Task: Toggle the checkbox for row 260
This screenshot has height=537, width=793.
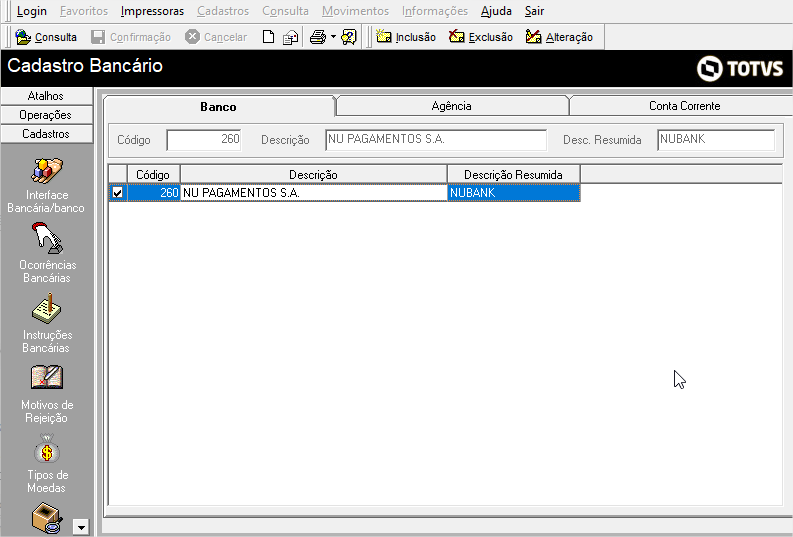Action: click(117, 193)
